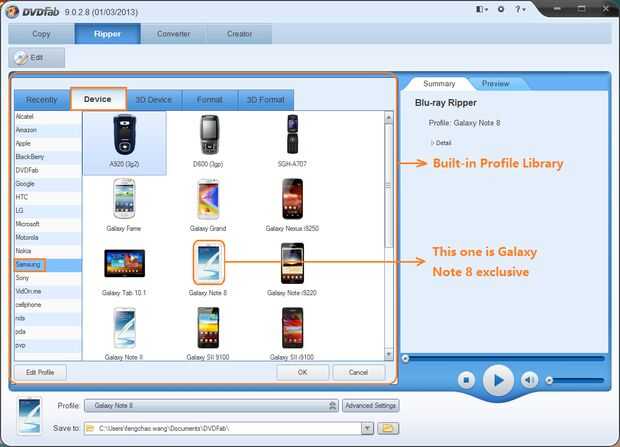Select pvp in the brand list

point(48,345)
